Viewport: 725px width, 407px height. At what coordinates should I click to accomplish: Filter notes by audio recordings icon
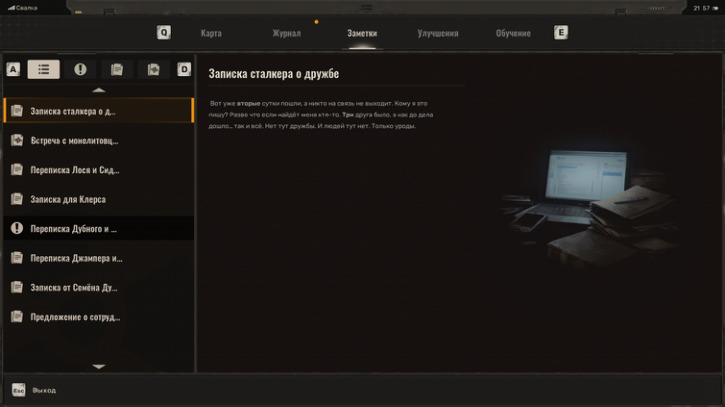(x=154, y=69)
